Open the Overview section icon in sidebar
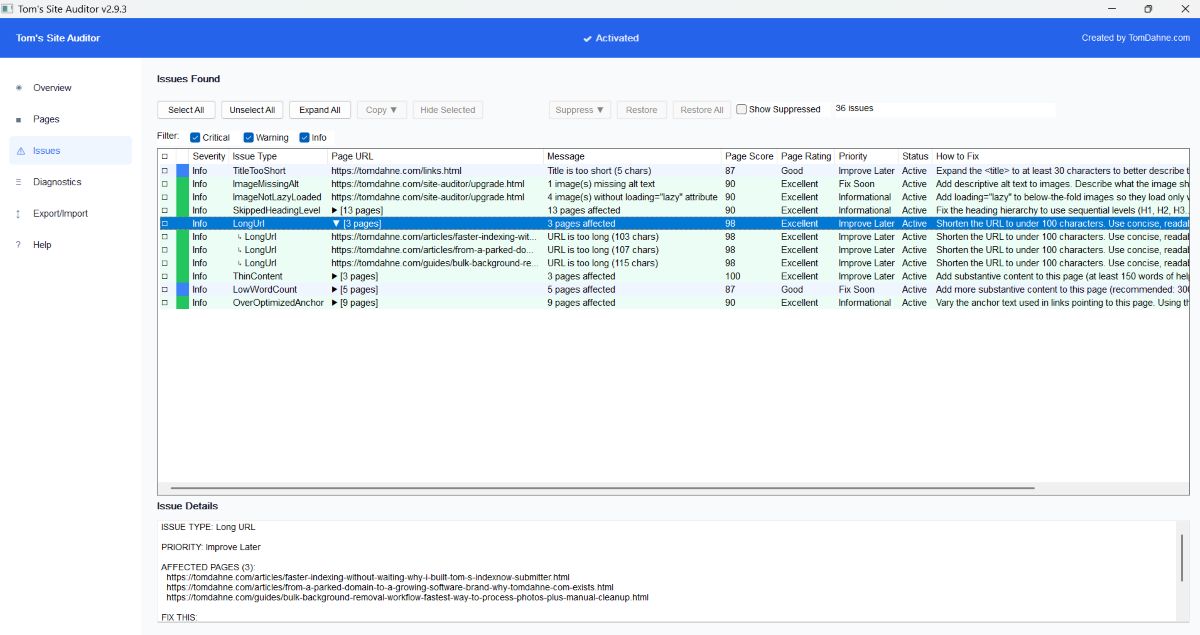The image size is (1200, 635). click(18, 88)
